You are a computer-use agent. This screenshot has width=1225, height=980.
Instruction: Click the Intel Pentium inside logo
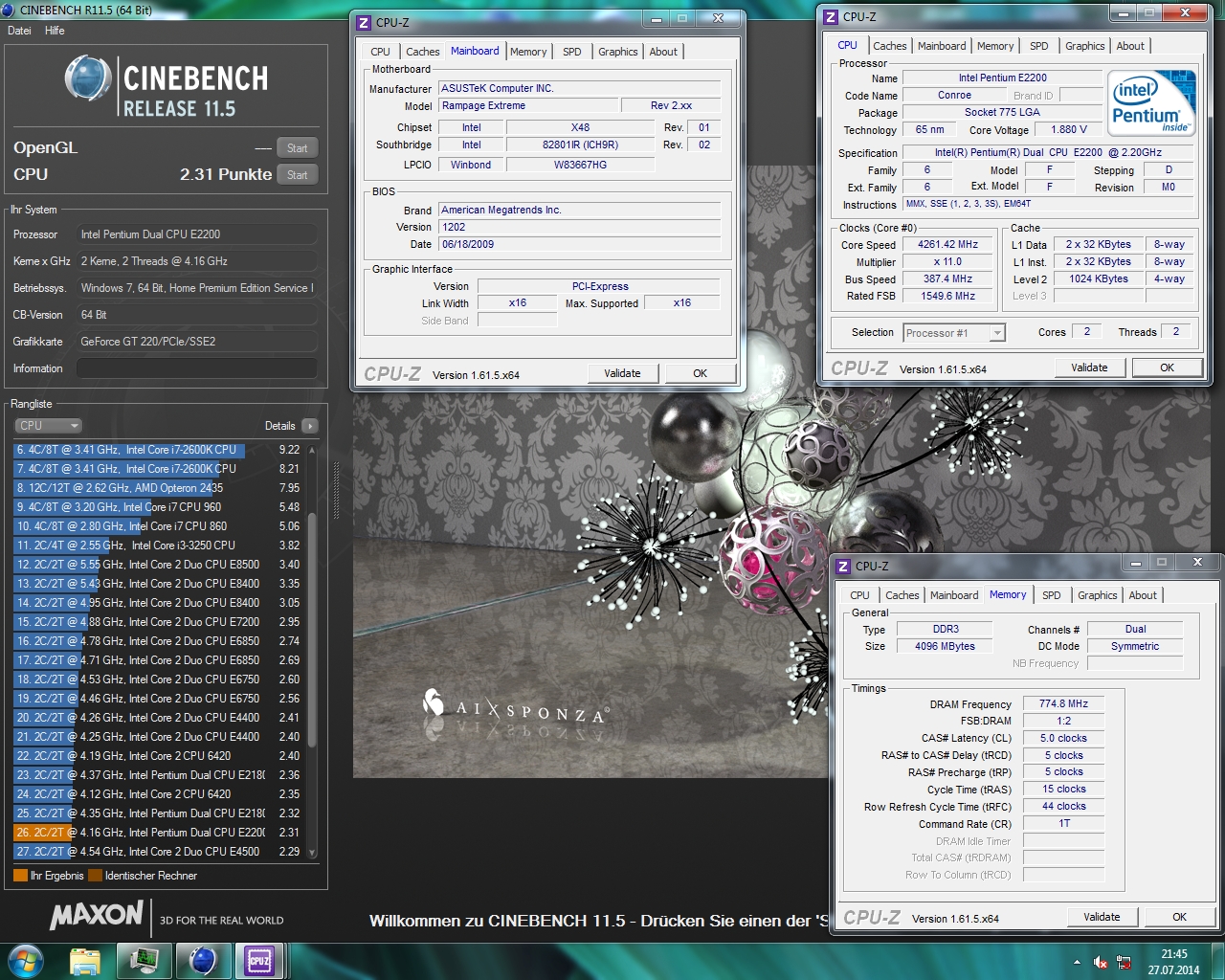pos(1151,101)
